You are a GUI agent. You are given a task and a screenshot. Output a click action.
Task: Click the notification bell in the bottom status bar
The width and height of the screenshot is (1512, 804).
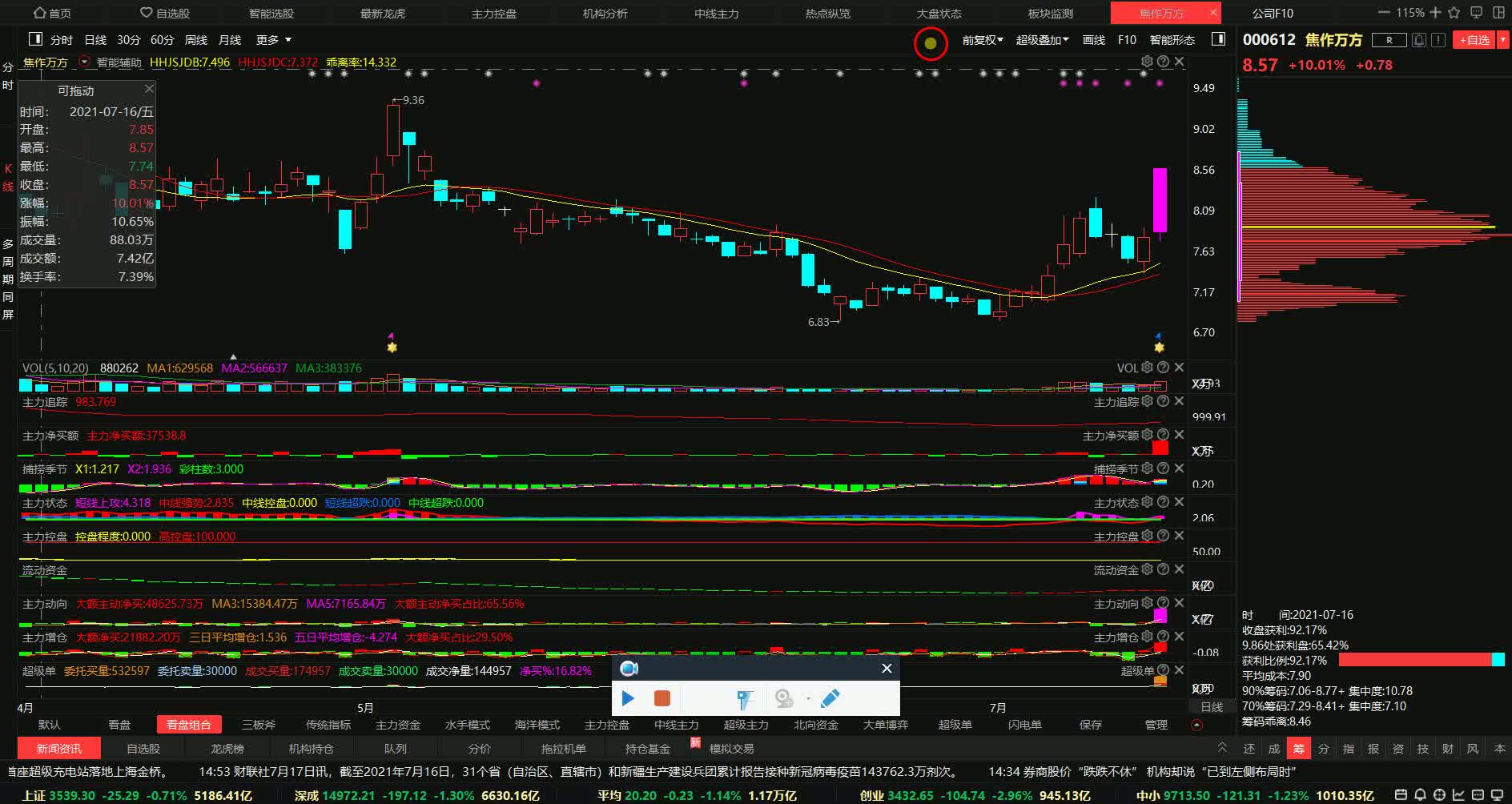coord(1421,795)
